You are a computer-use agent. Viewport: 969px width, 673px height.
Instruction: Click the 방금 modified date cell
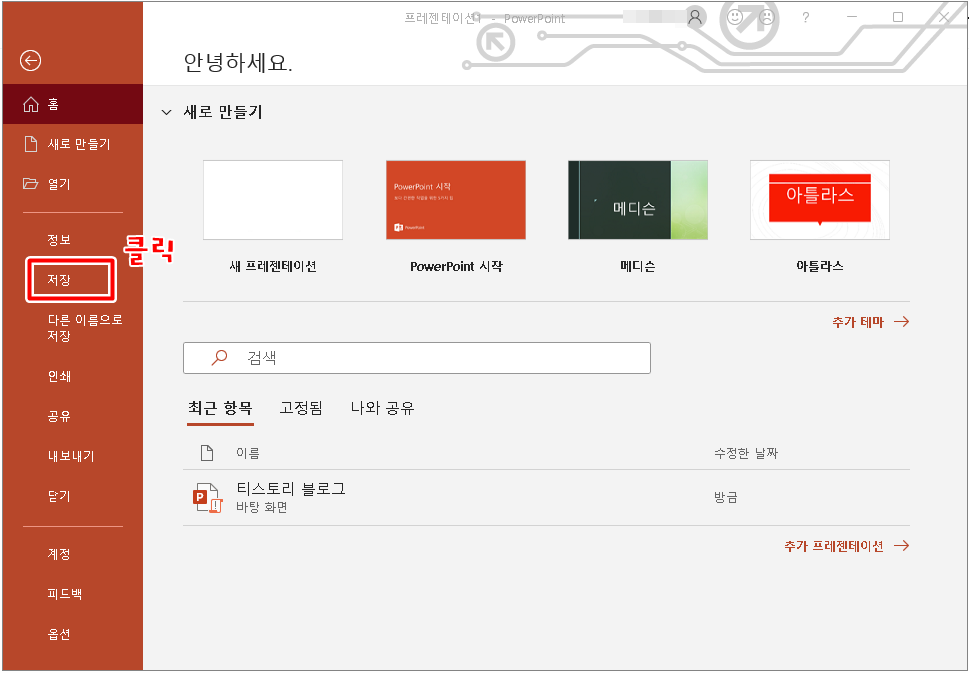(x=726, y=497)
